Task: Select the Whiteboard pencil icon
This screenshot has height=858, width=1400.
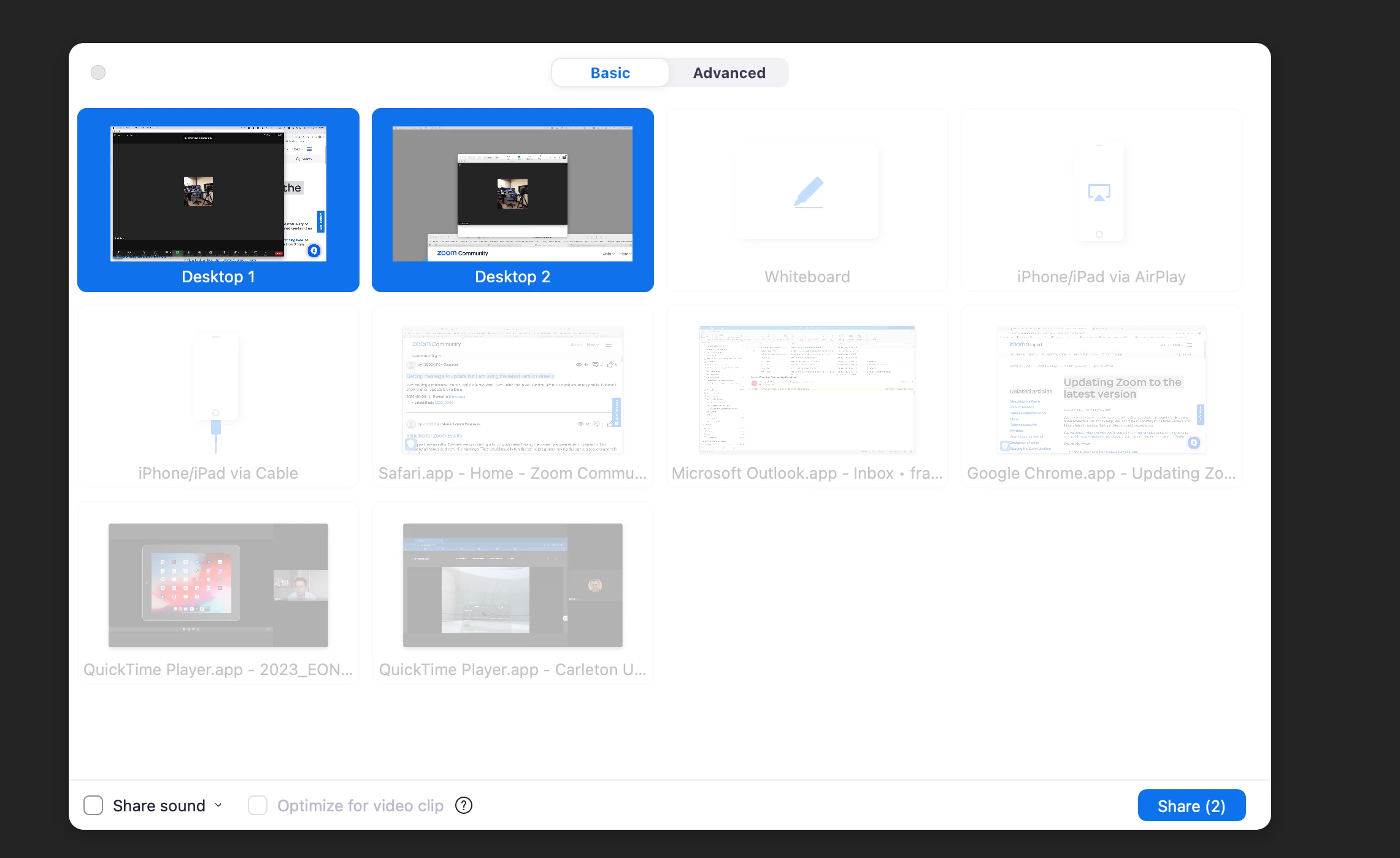Action: 808,192
